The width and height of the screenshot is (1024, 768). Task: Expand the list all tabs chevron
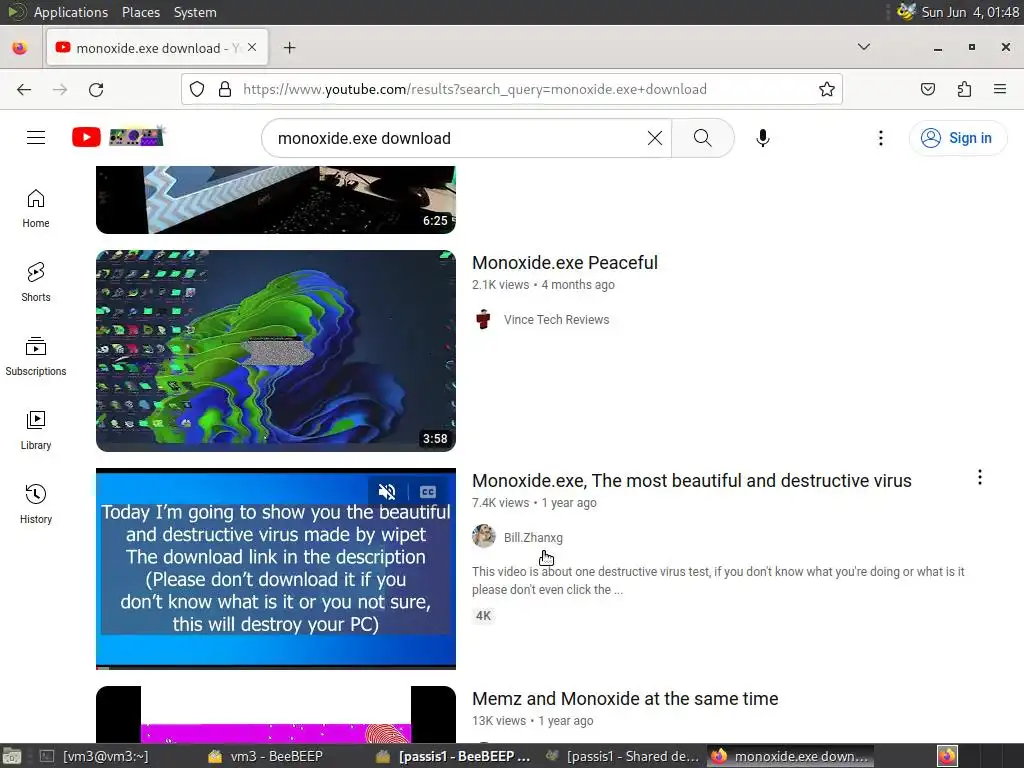(x=863, y=47)
